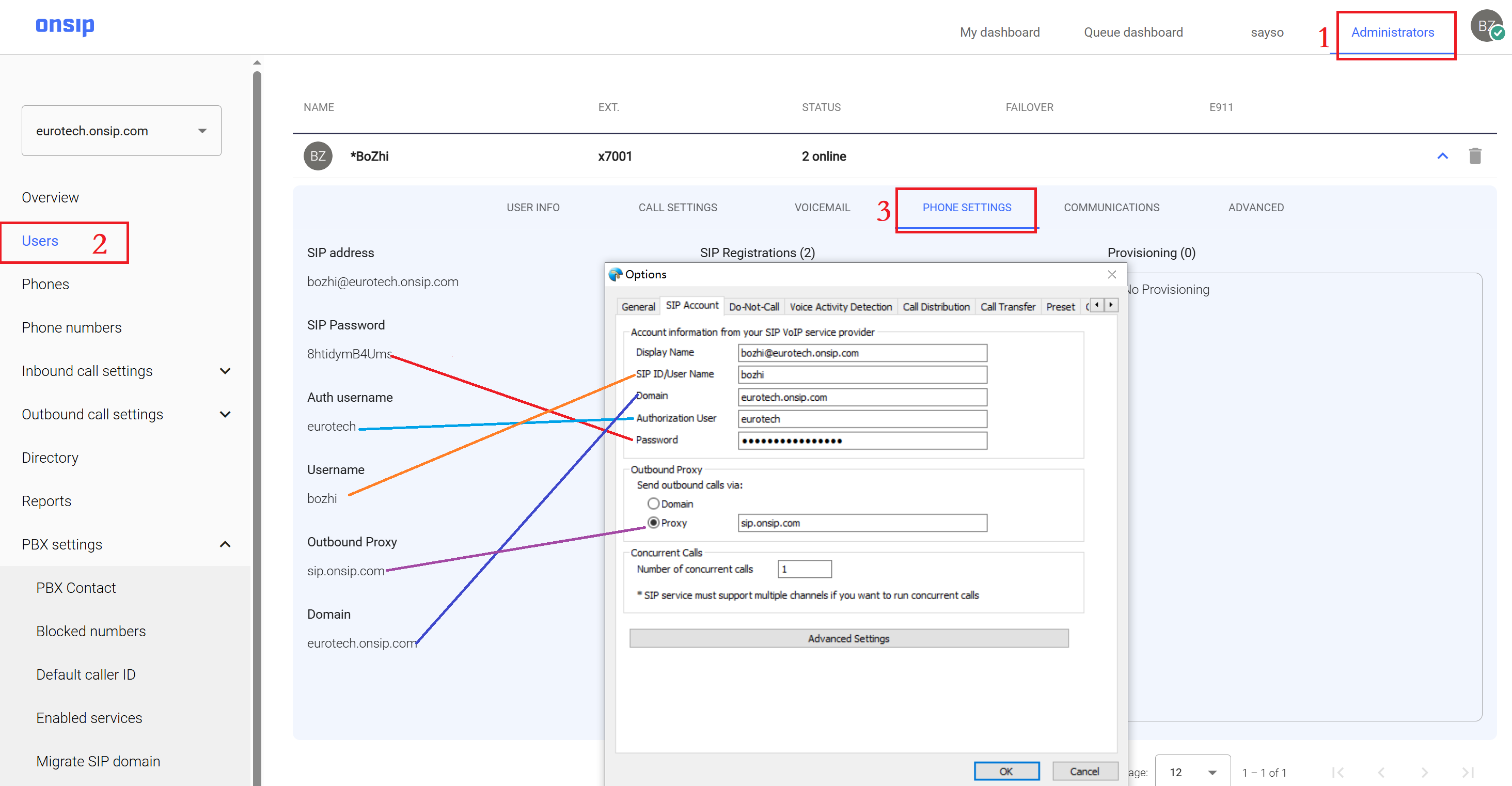
Task: Switch to the ADVANCED tab
Action: (x=1255, y=207)
